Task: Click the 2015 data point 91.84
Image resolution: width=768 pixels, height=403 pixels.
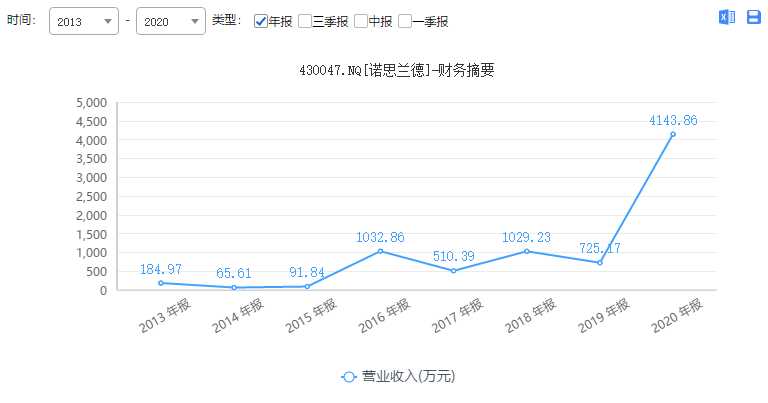Action: point(307,286)
